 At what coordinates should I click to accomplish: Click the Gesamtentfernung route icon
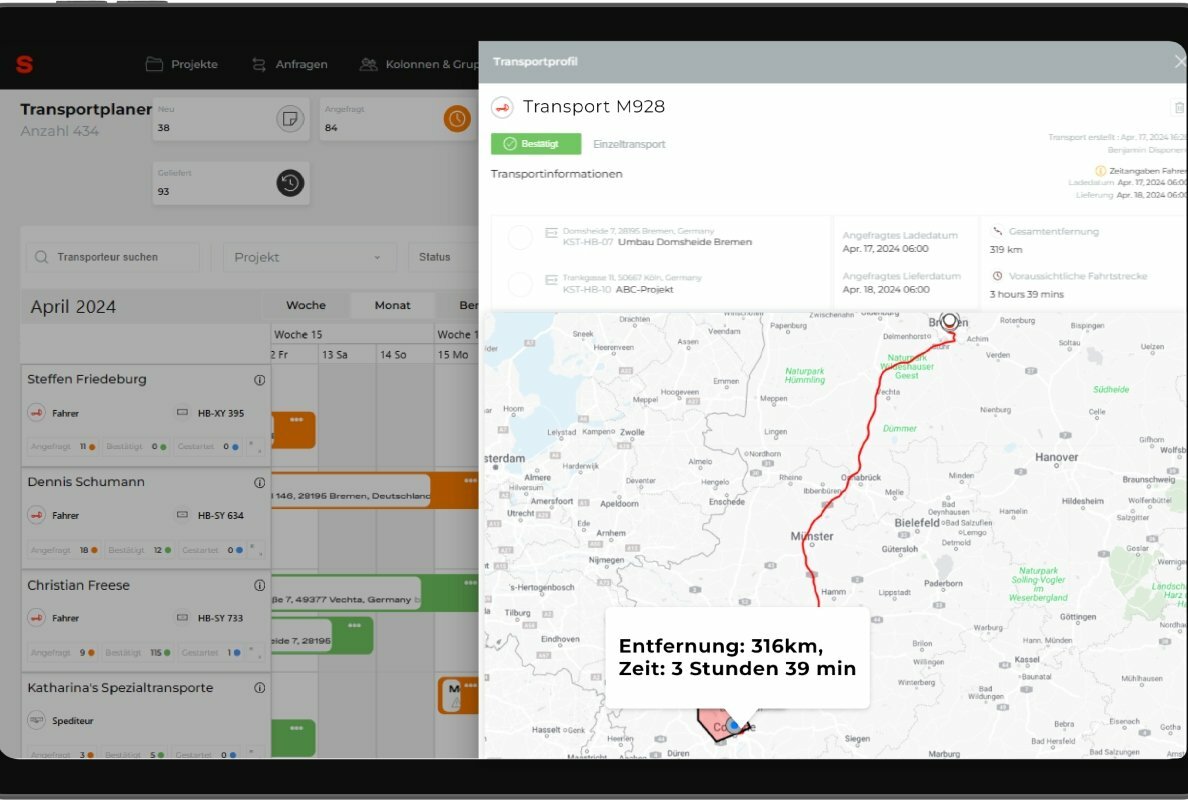click(x=997, y=231)
